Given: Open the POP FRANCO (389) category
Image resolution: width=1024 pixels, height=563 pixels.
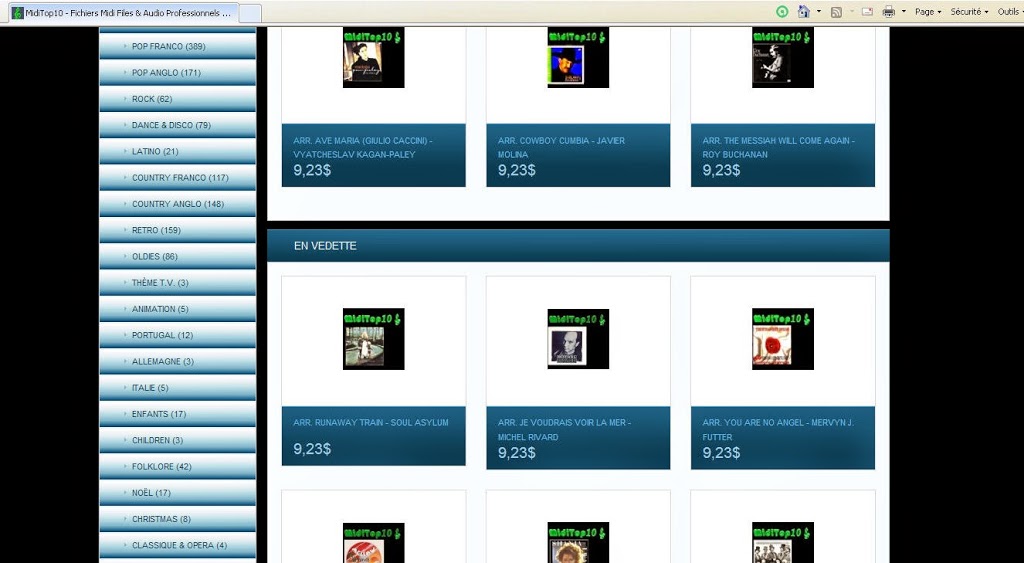Looking at the screenshot, I should pos(178,46).
